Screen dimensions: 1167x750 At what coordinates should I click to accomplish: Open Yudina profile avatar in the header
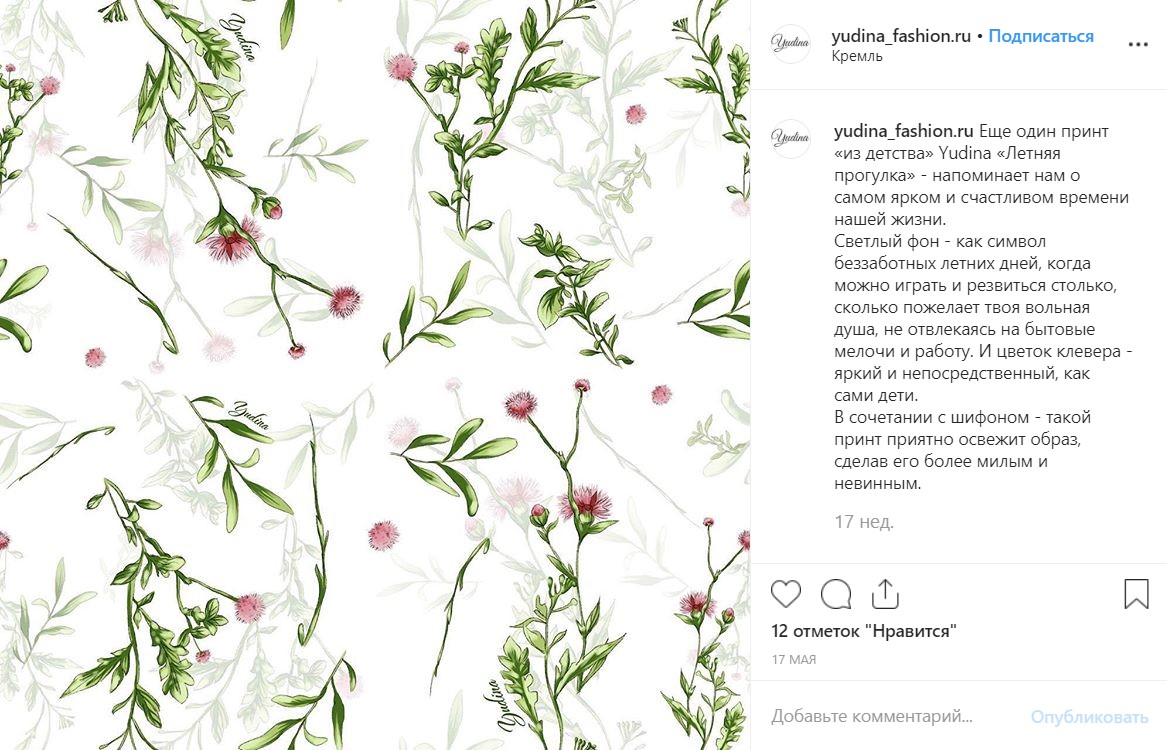coord(790,43)
